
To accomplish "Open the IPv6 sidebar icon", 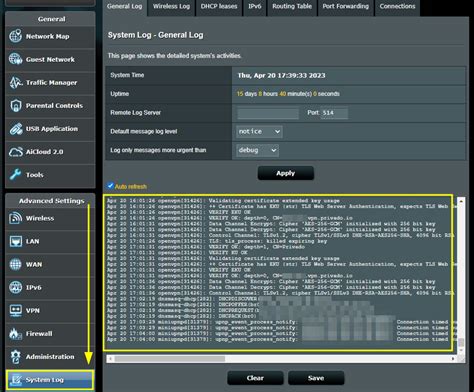I will click(15, 287).
